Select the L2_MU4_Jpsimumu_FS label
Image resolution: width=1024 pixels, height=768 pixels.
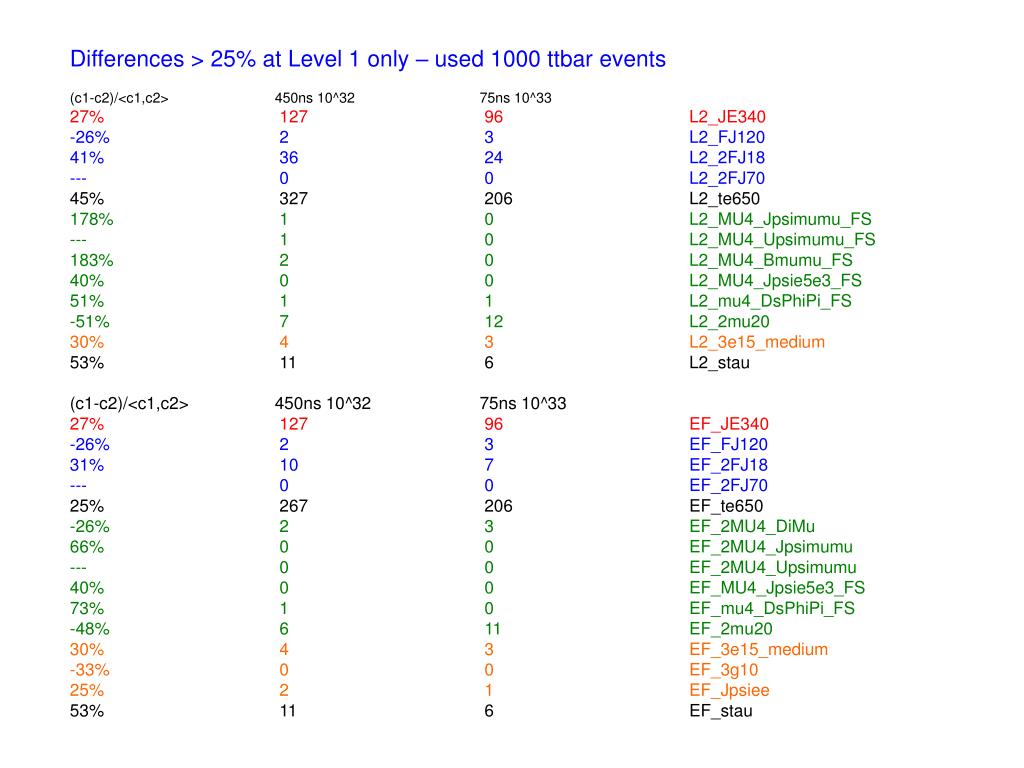(x=780, y=219)
